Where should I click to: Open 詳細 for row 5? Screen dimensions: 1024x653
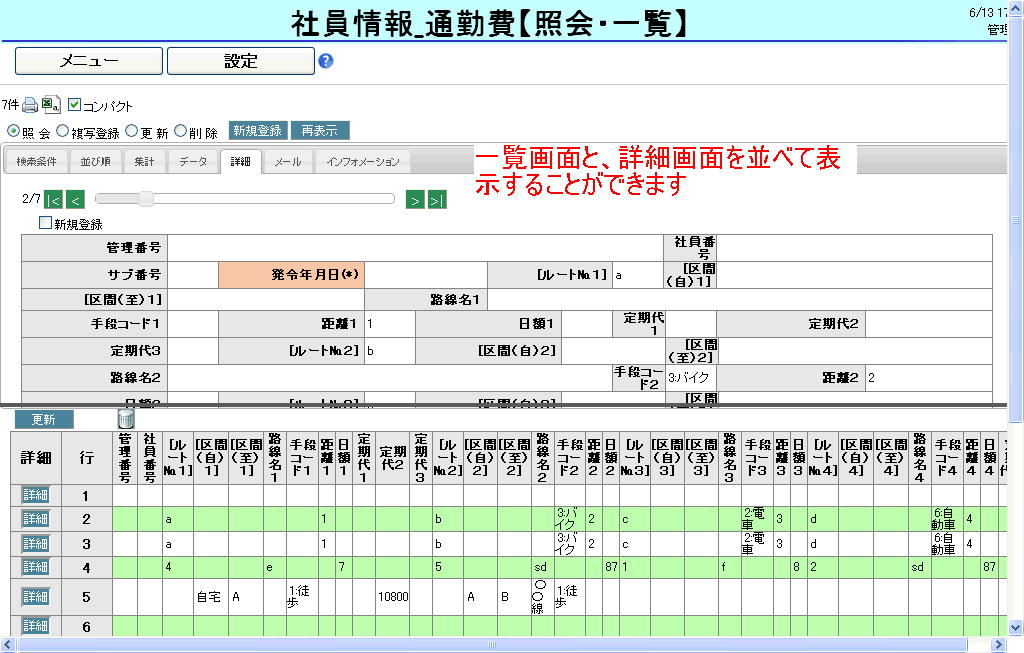36,596
